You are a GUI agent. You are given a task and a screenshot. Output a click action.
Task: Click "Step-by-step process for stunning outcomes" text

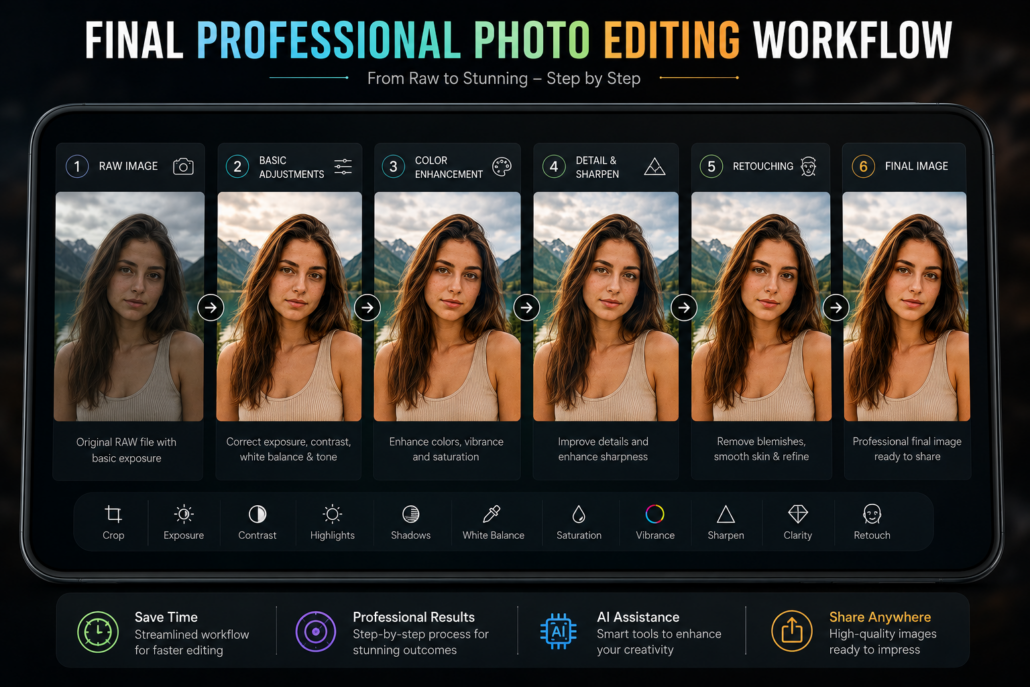[420, 642]
